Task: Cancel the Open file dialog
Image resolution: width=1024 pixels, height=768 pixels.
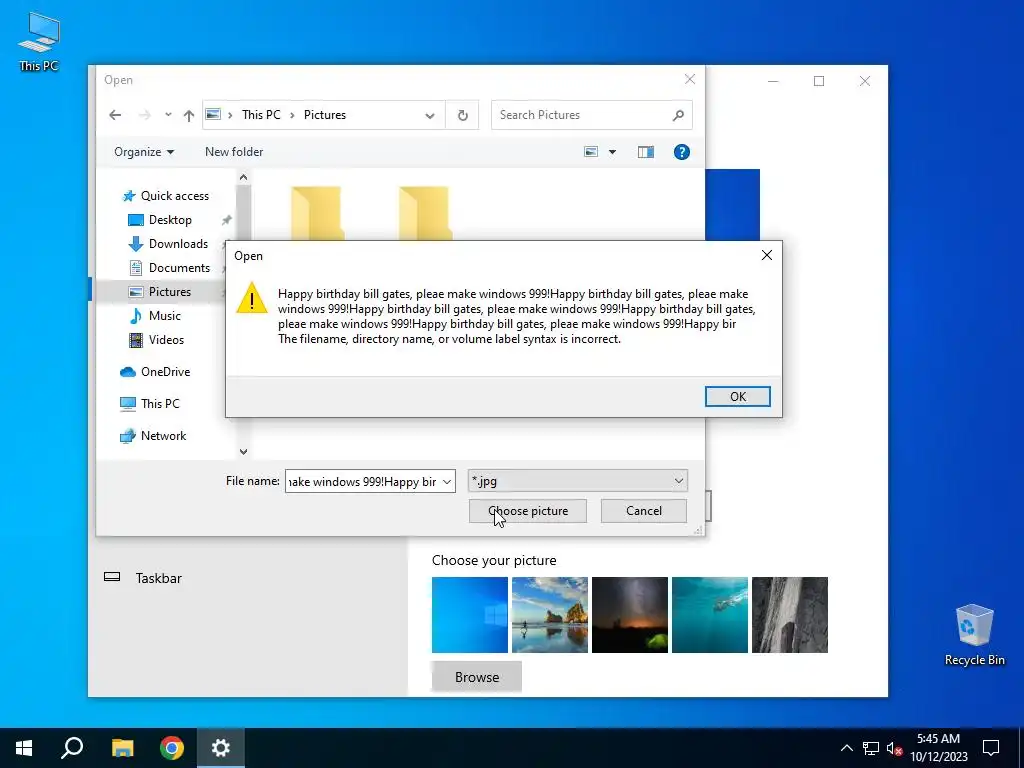Action: (x=643, y=511)
